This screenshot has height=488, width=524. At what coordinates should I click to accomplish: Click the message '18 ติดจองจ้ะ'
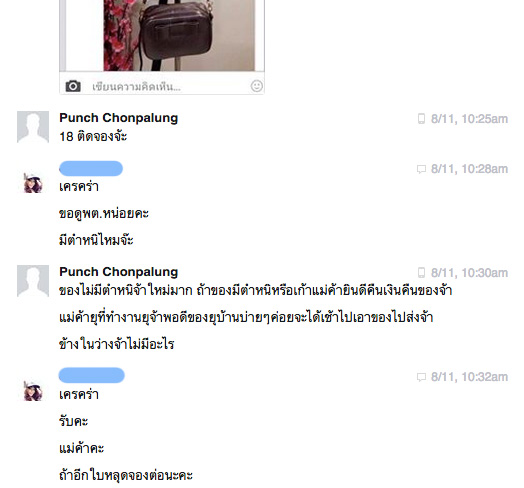(93, 136)
